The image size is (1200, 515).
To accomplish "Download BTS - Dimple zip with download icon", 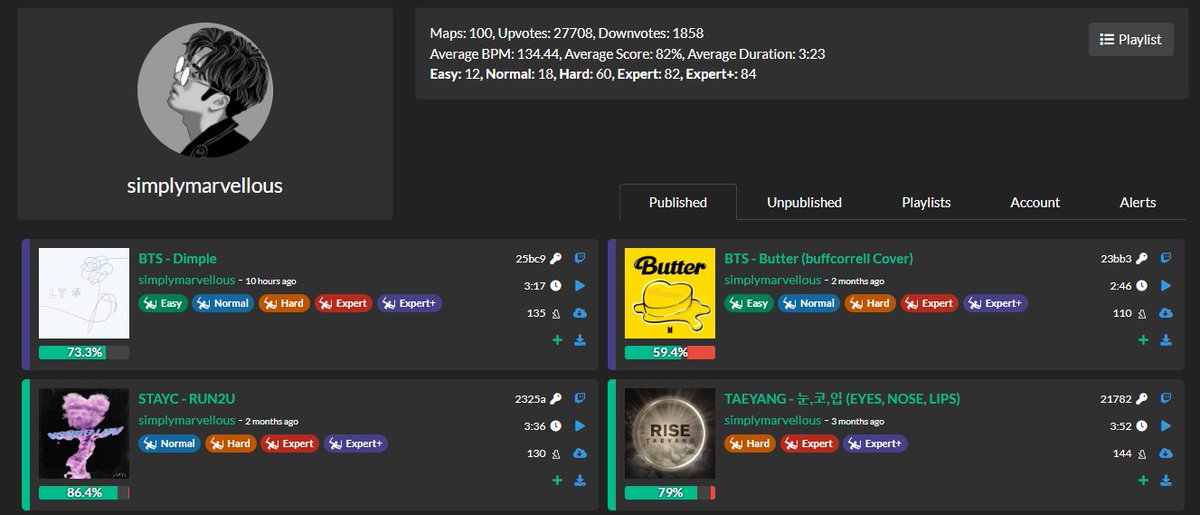I will (x=581, y=340).
